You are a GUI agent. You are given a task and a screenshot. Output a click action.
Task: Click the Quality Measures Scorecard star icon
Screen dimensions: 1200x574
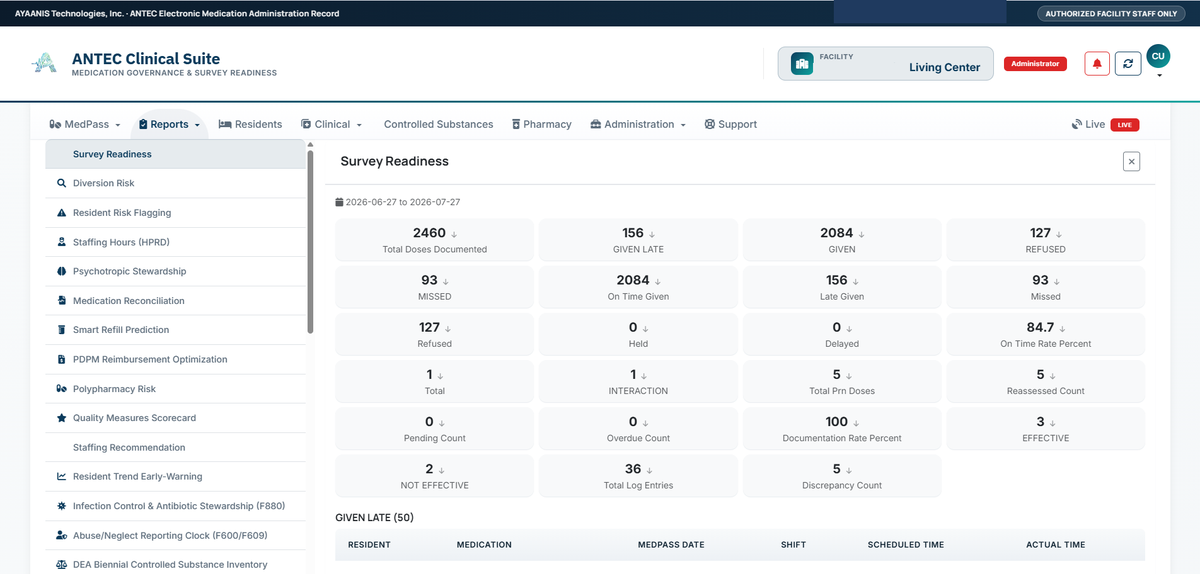(62, 418)
